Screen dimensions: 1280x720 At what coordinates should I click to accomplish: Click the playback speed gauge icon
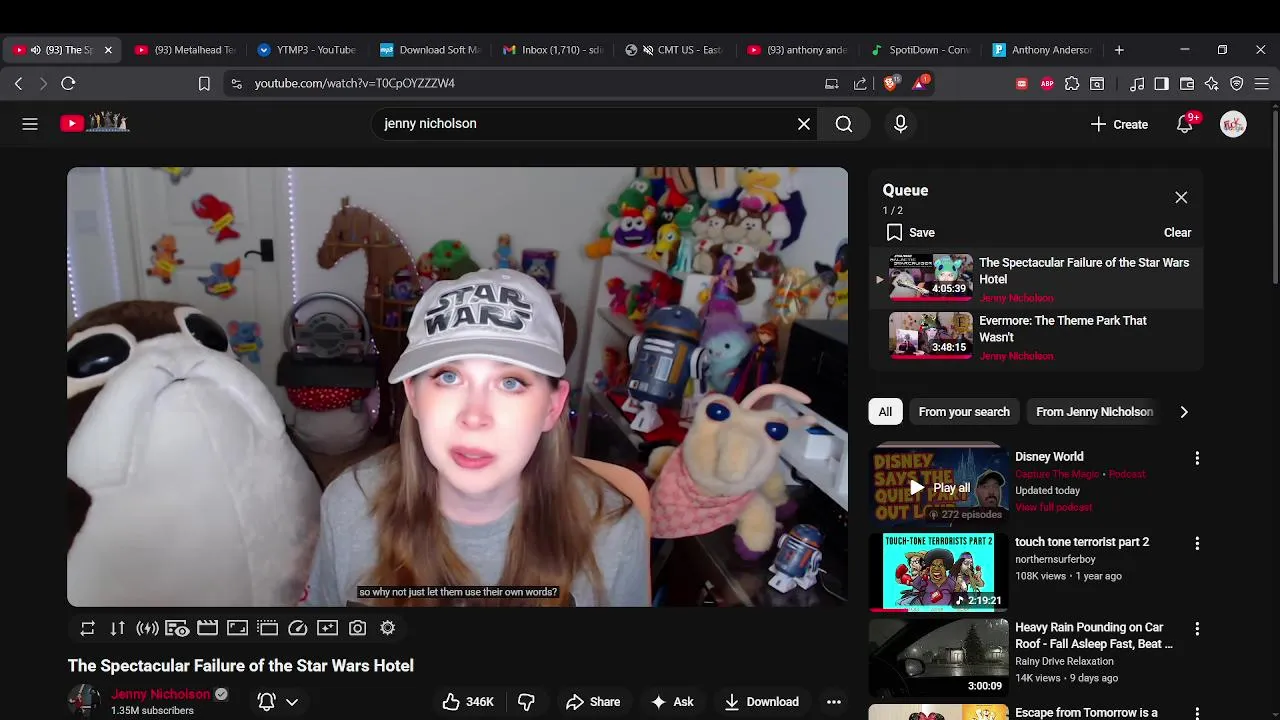coord(297,628)
